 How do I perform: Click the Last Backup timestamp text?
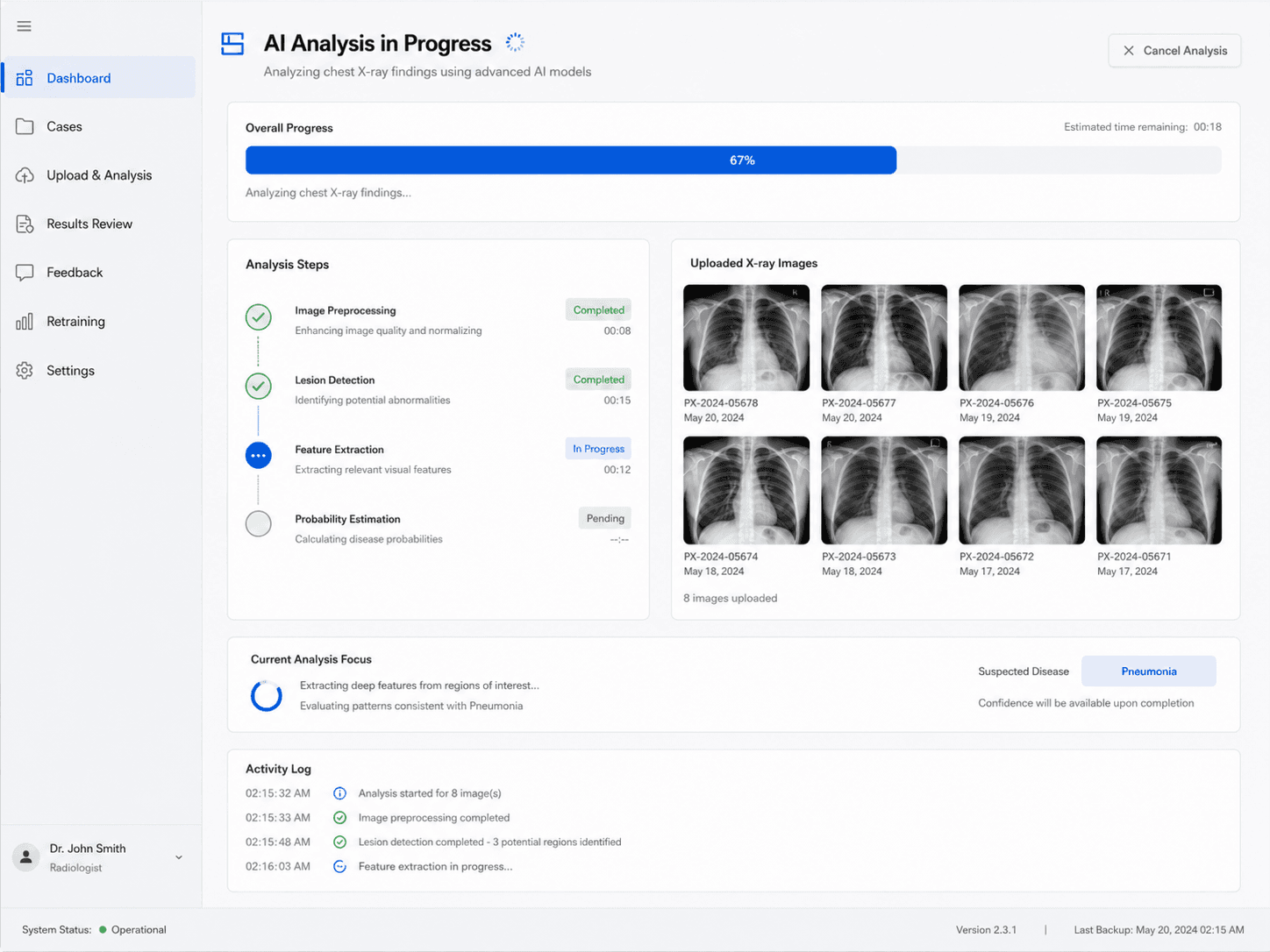tap(1159, 930)
